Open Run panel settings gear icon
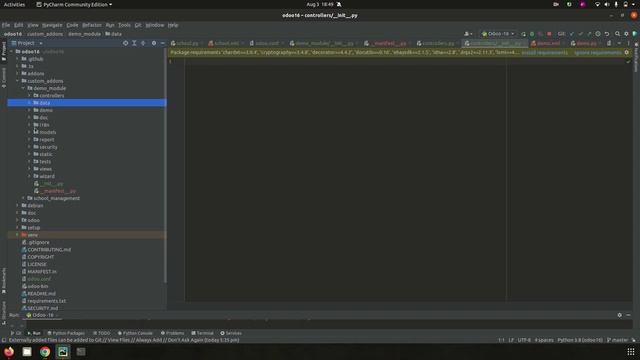Image resolution: width=640 pixels, height=360 pixels. point(620,315)
